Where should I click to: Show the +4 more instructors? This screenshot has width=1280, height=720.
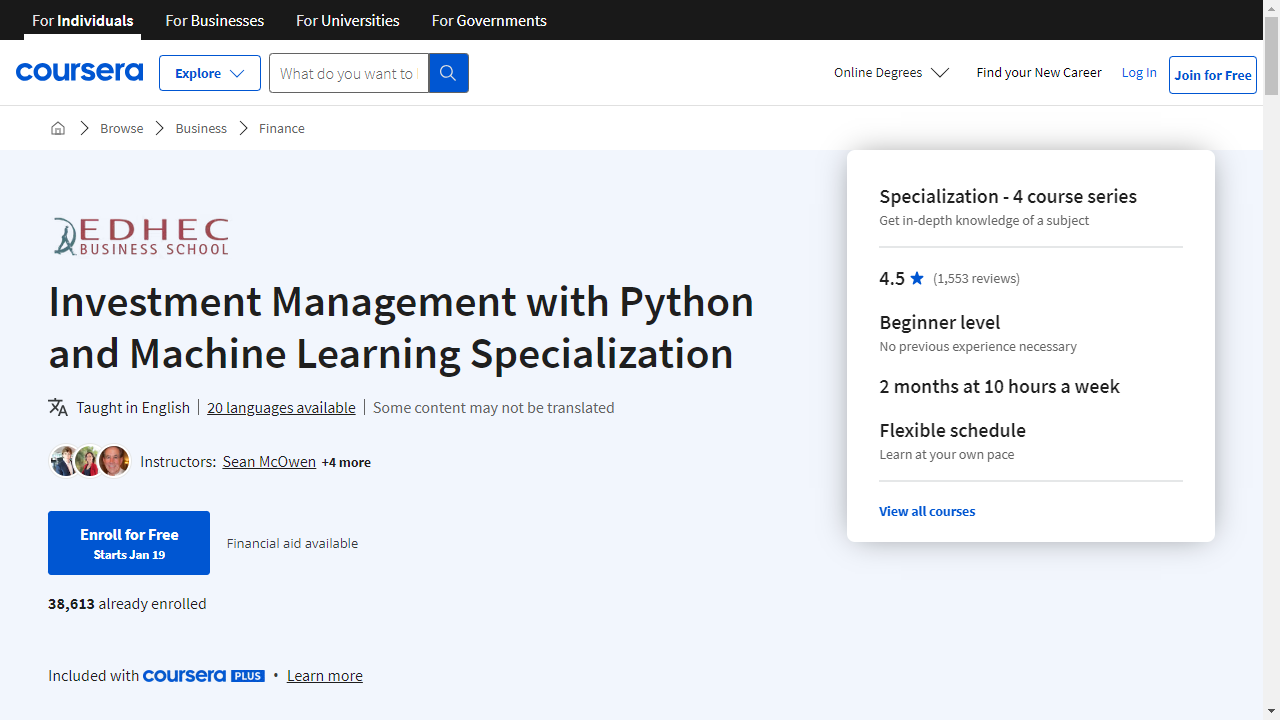346,462
